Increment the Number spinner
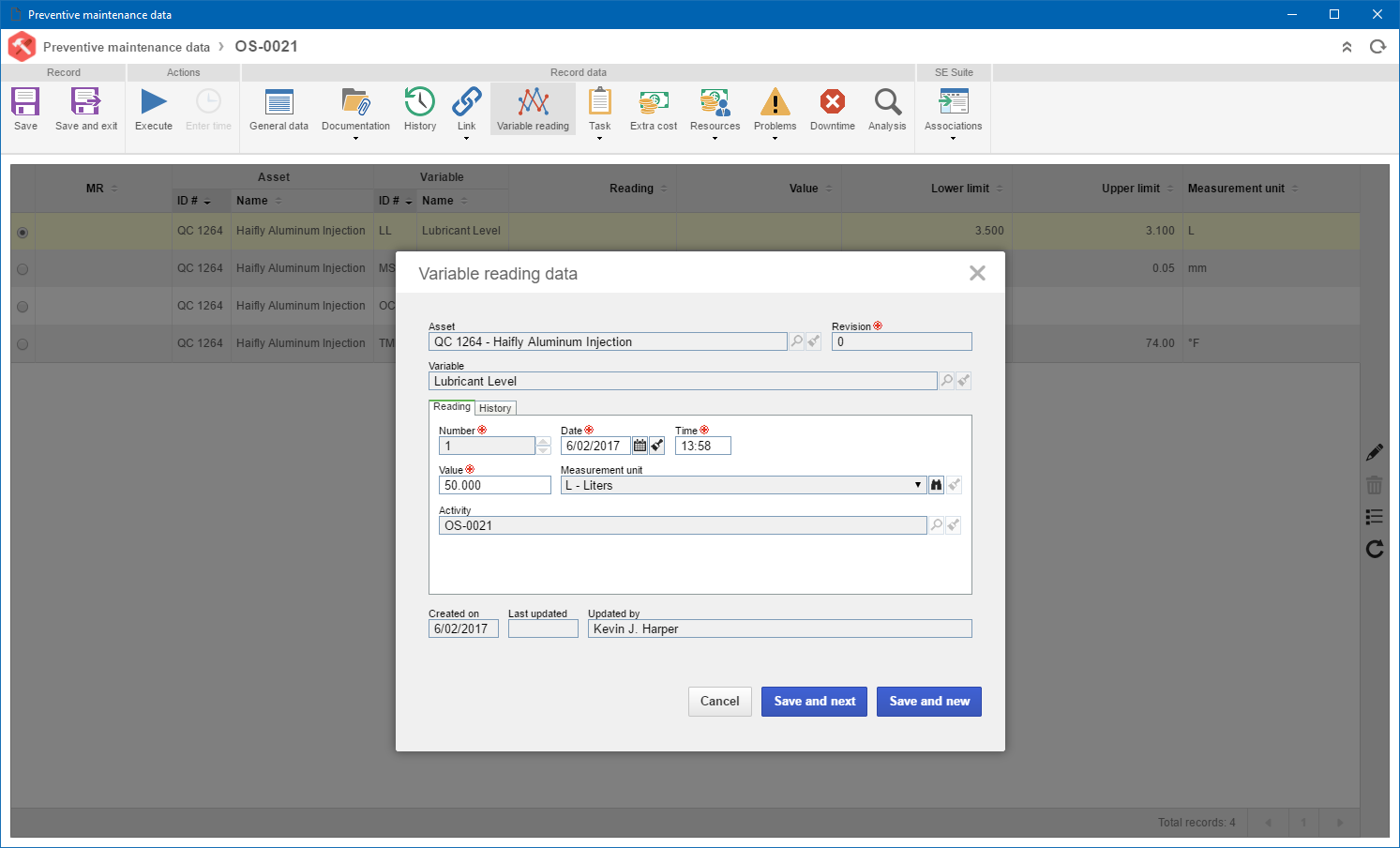Image resolution: width=1400 pixels, height=848 pixels. click(544, 442)
